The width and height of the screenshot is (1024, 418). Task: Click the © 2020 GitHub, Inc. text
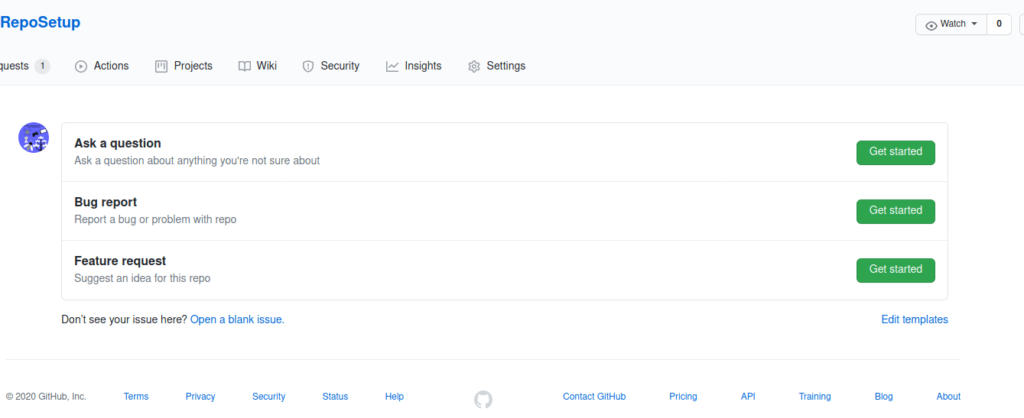46,396
